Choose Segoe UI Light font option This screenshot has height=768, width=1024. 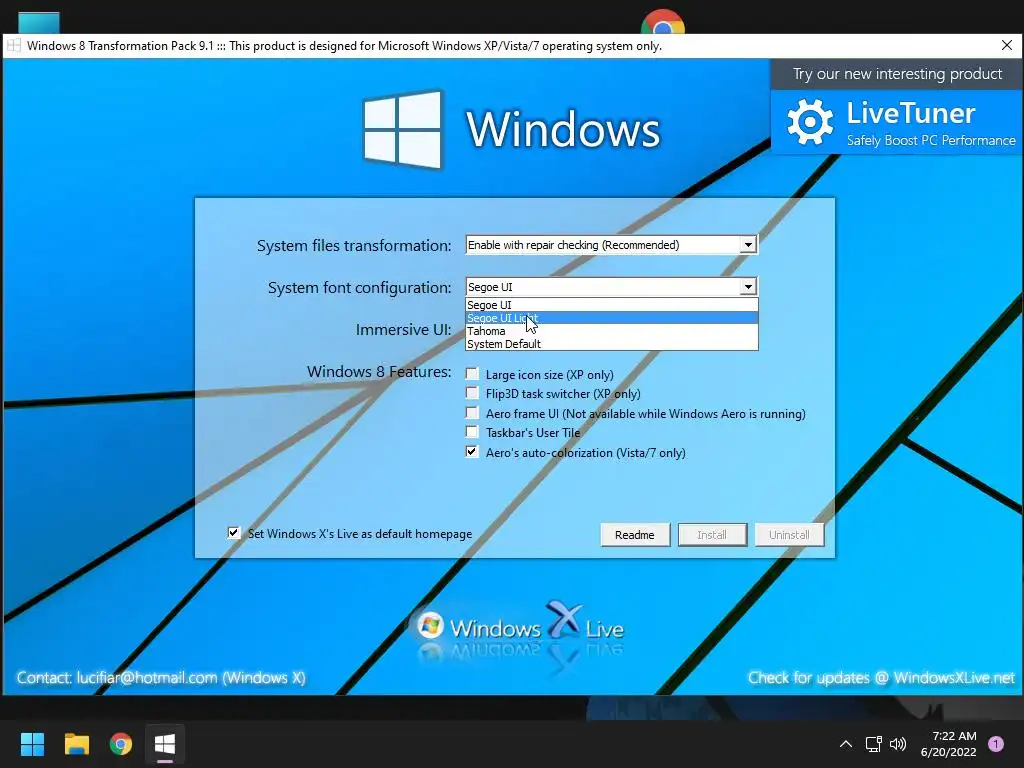tap(611, 318)
